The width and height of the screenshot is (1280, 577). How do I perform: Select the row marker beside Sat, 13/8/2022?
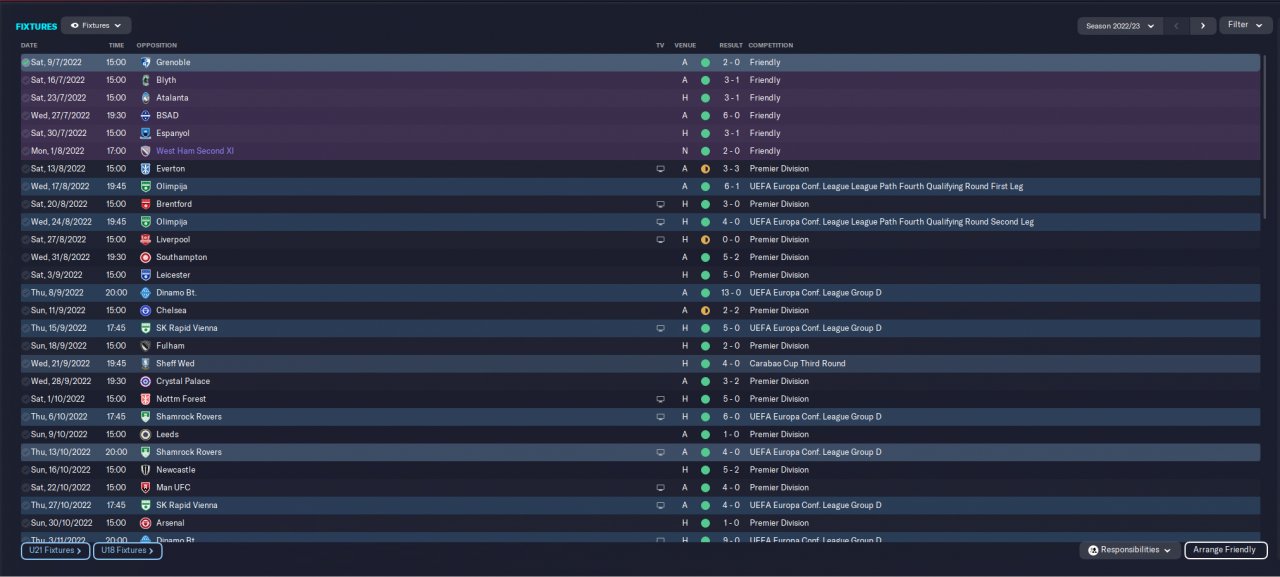click(26, 169)
